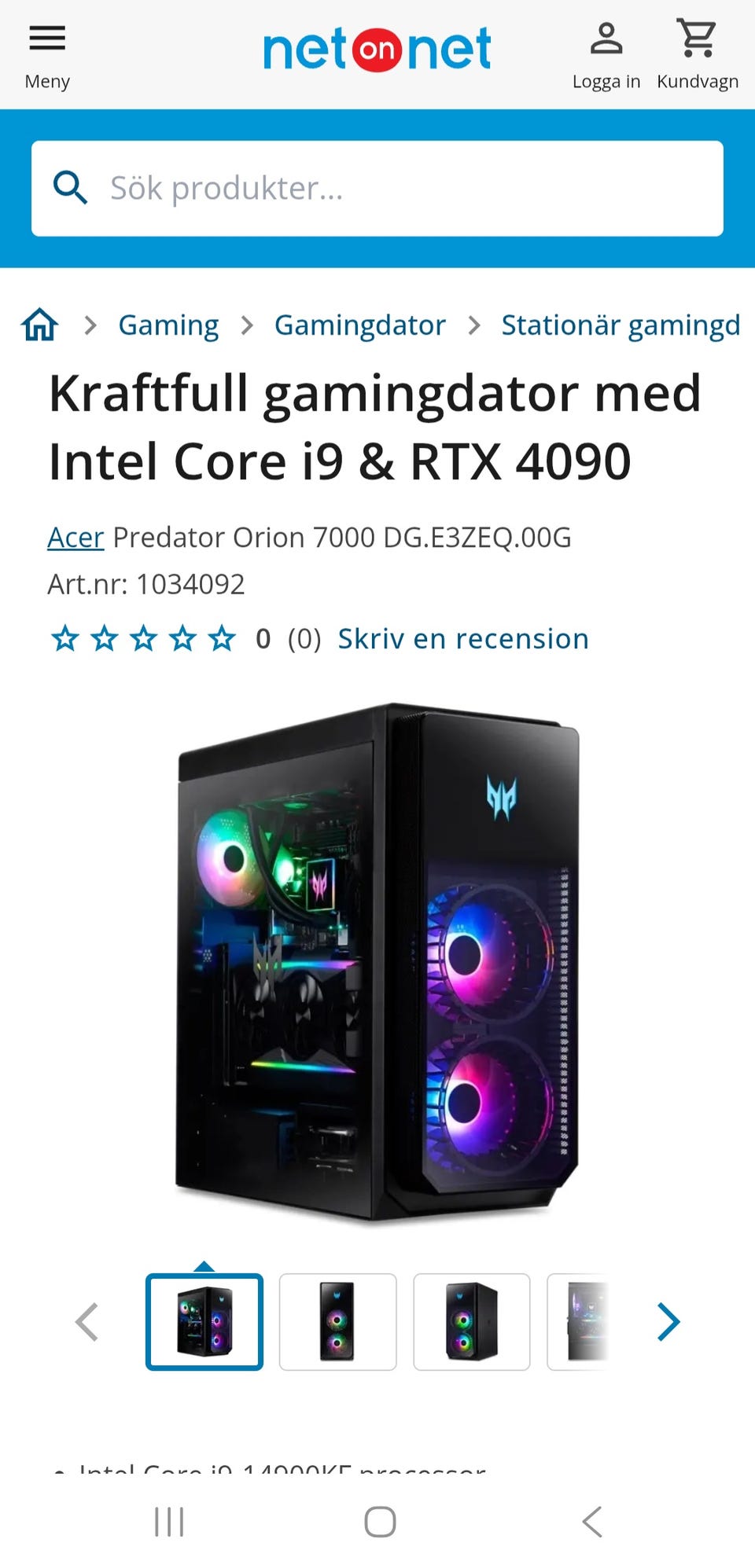Tap Android recent apps icon

(169, 1522)
